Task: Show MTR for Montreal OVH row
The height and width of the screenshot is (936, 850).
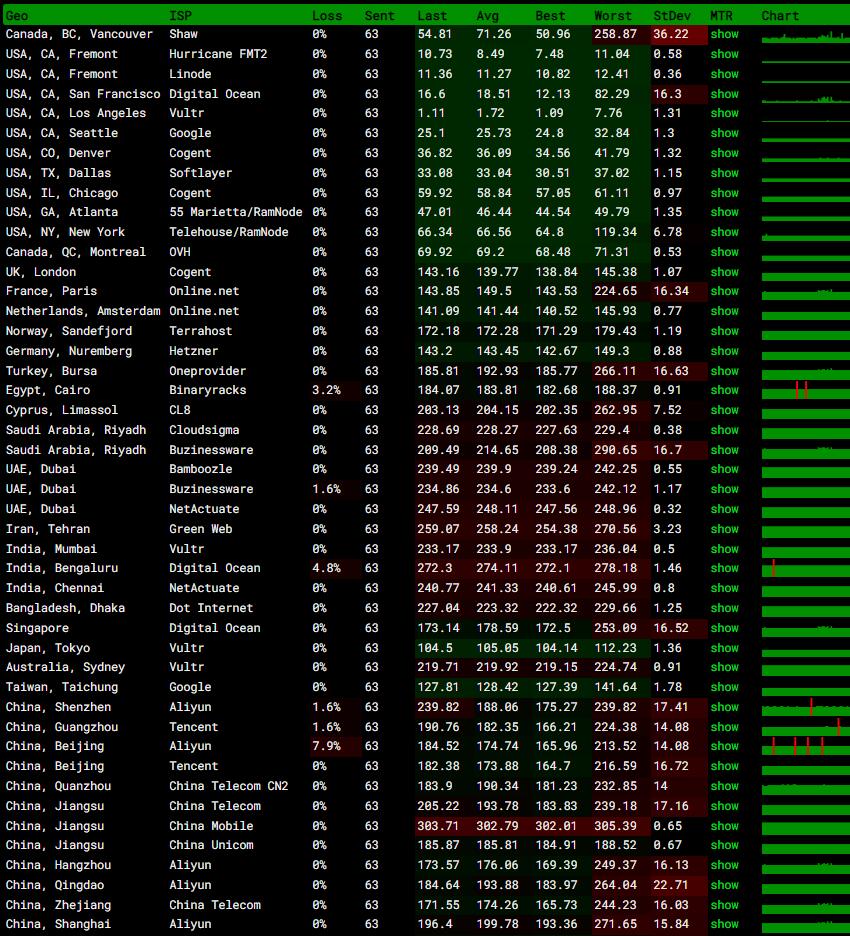Action: [724, 252]
